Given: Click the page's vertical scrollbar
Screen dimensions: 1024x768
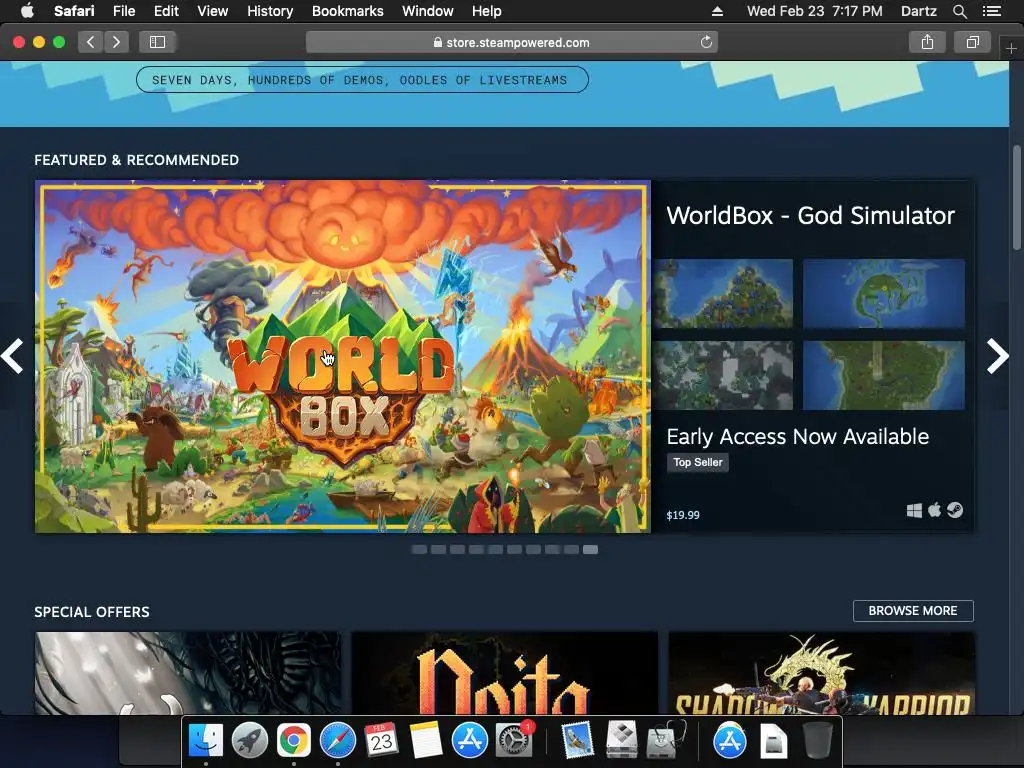Looking at the screenshot, I should coord(1017,197).
